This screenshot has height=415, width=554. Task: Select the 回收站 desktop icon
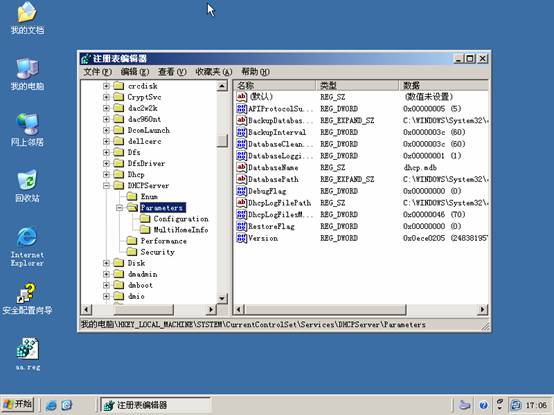click(27, 186)
